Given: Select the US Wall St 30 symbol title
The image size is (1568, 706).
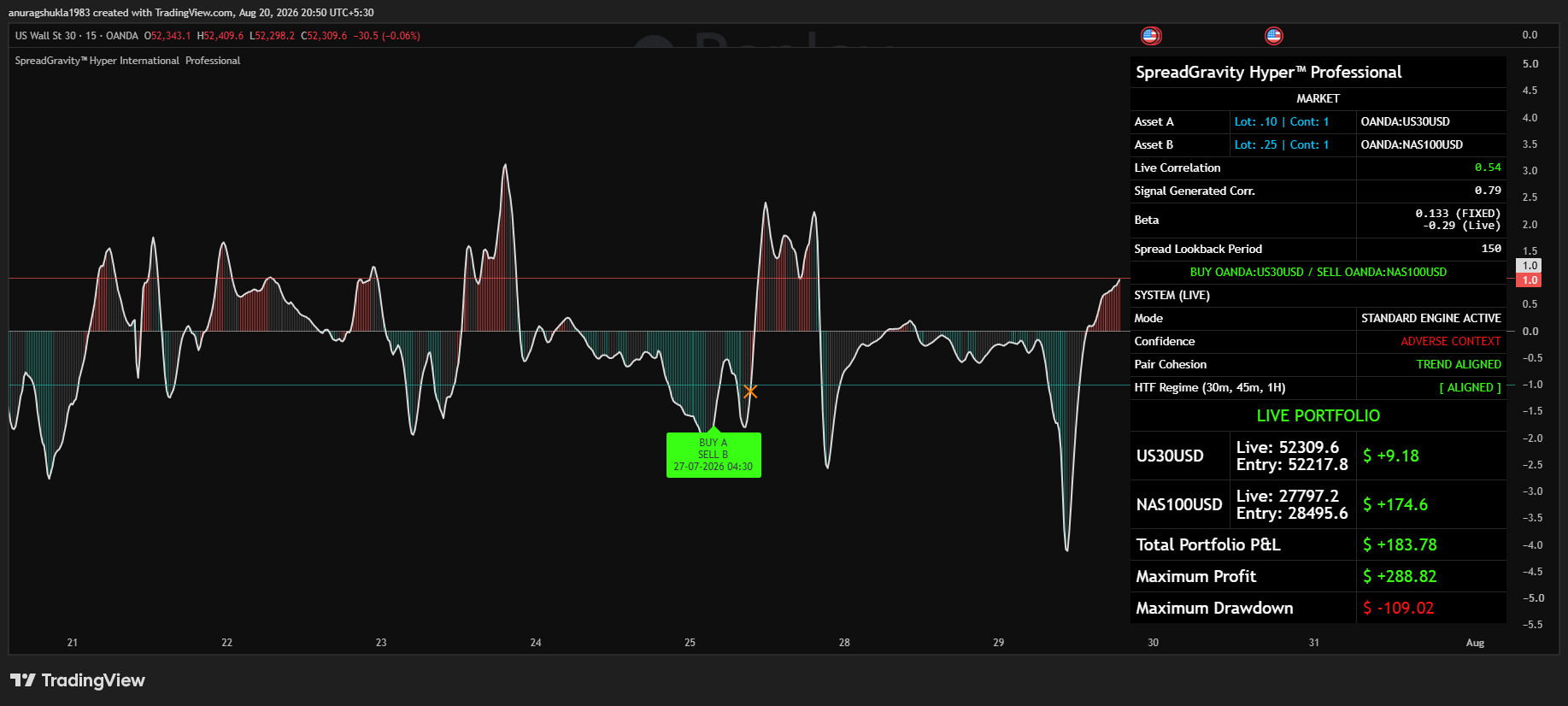Looking at the screenshot, I should pos(46,36).
